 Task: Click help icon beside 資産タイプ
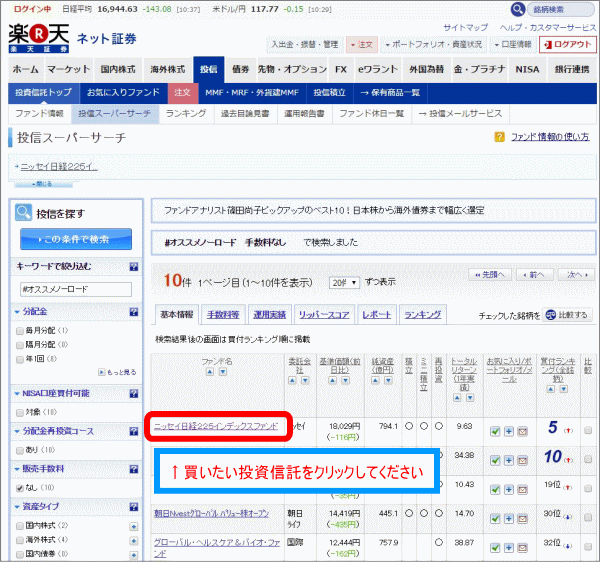(134, 507)
